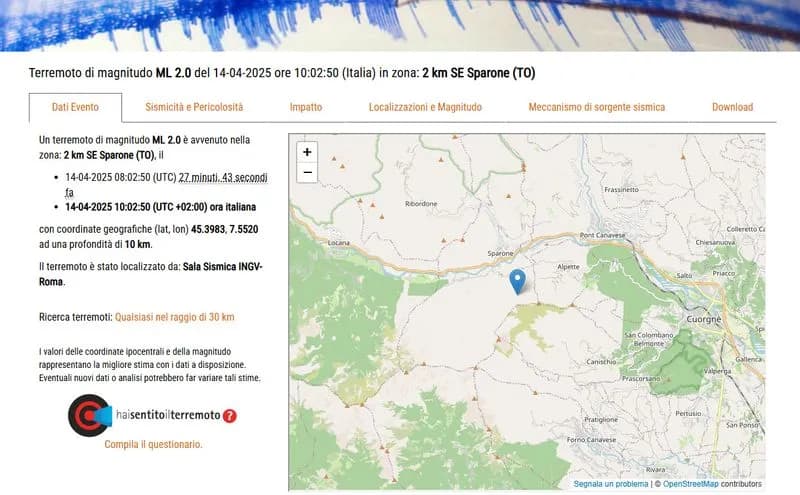Click the Sparone label on the map
Image resolution: width=800 pixels, height=495 pixels.
pyautogui.click(x=501, y=254)
